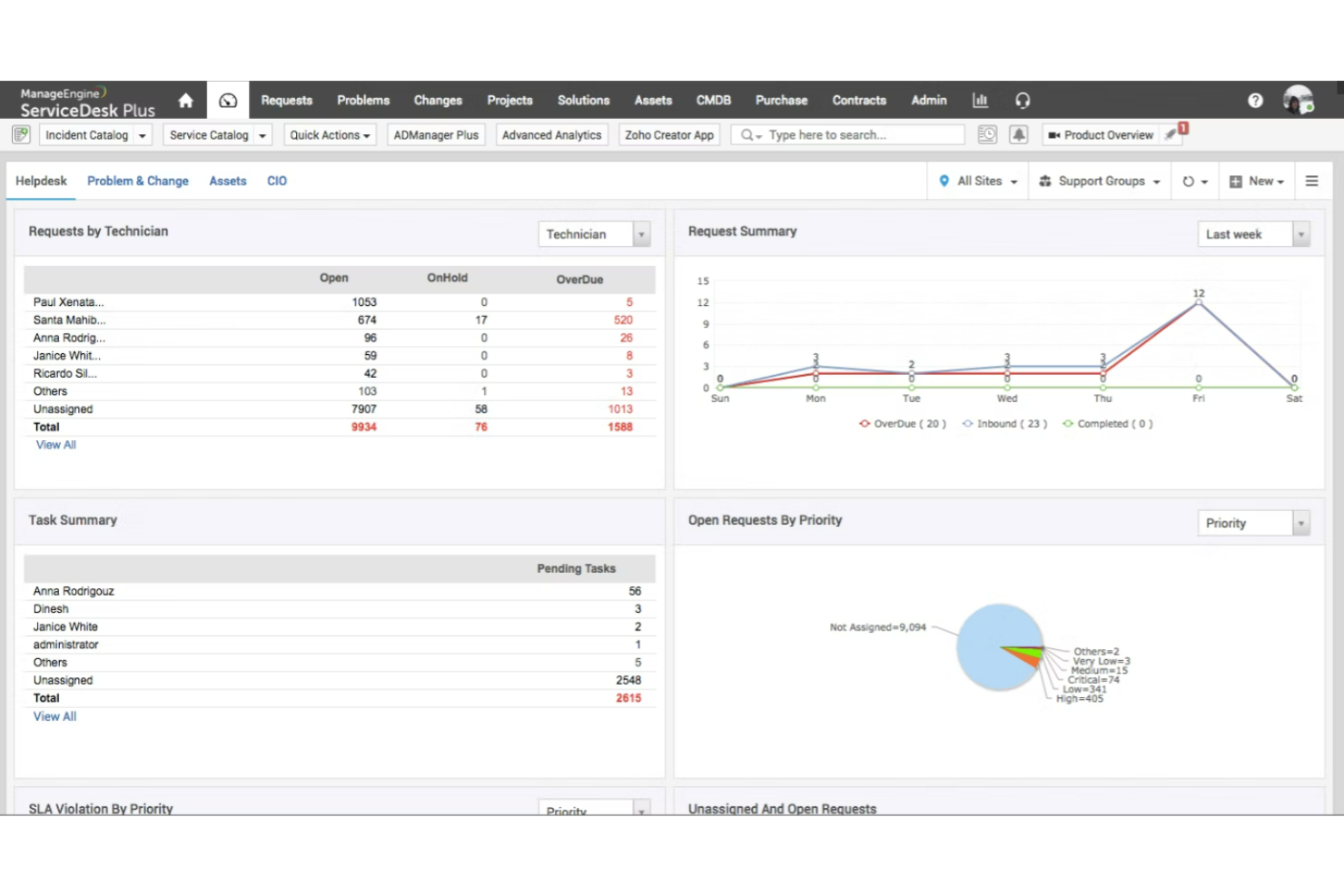Open the Last week dropdown

tap(1252, 233)
